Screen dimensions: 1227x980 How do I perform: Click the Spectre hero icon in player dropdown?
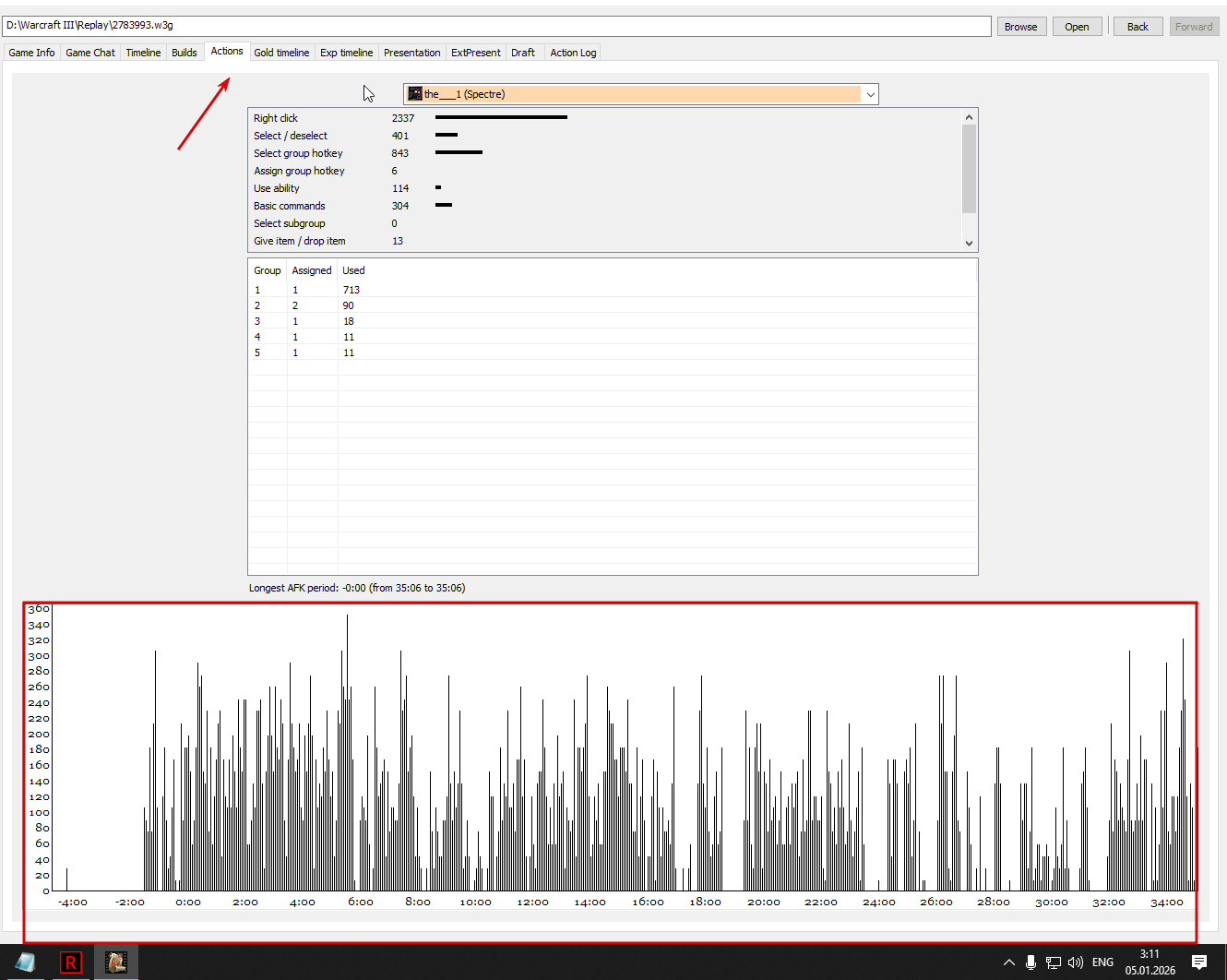pos(415,94)
